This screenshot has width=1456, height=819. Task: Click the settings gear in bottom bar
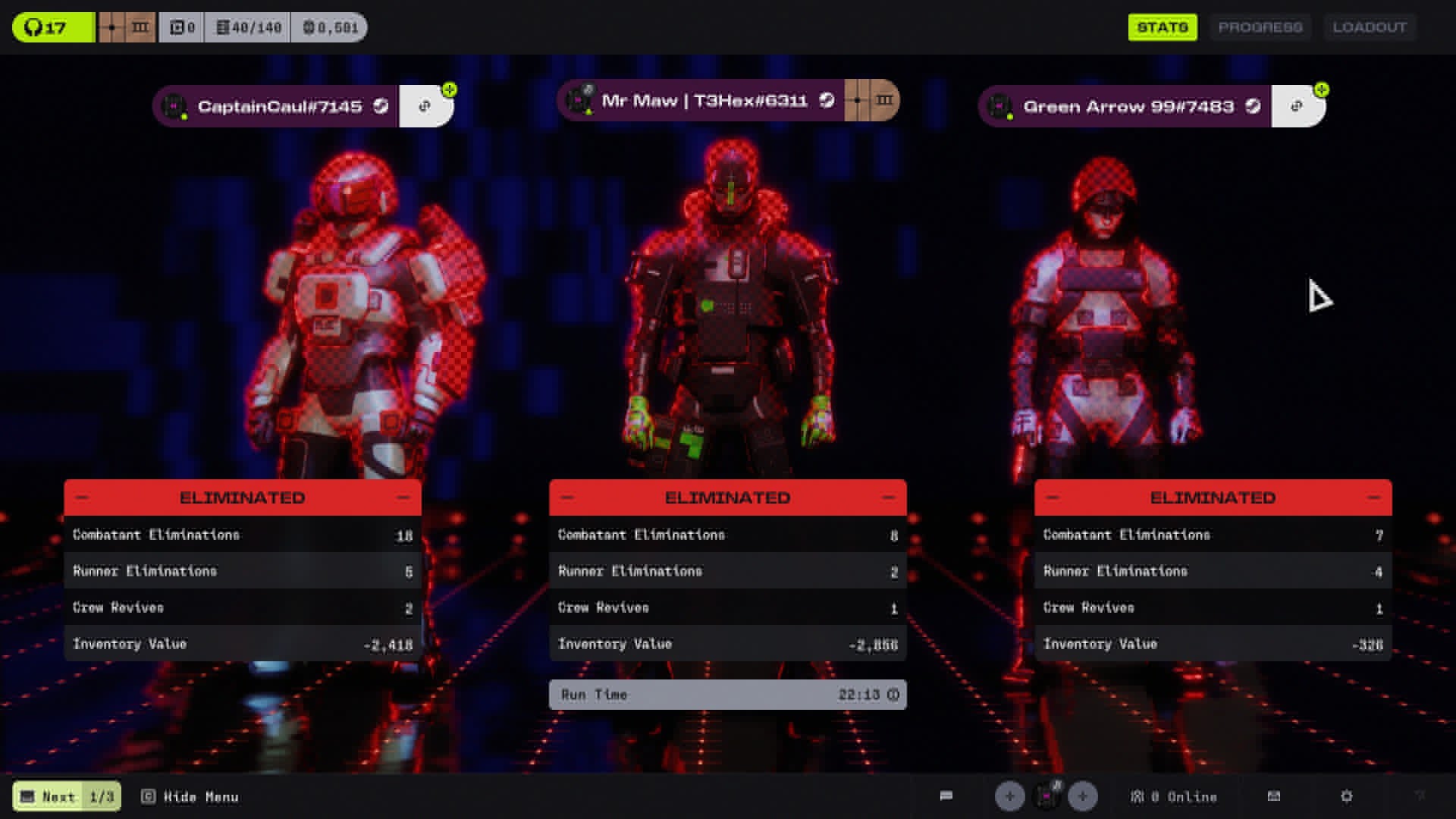pos(1346,796)
